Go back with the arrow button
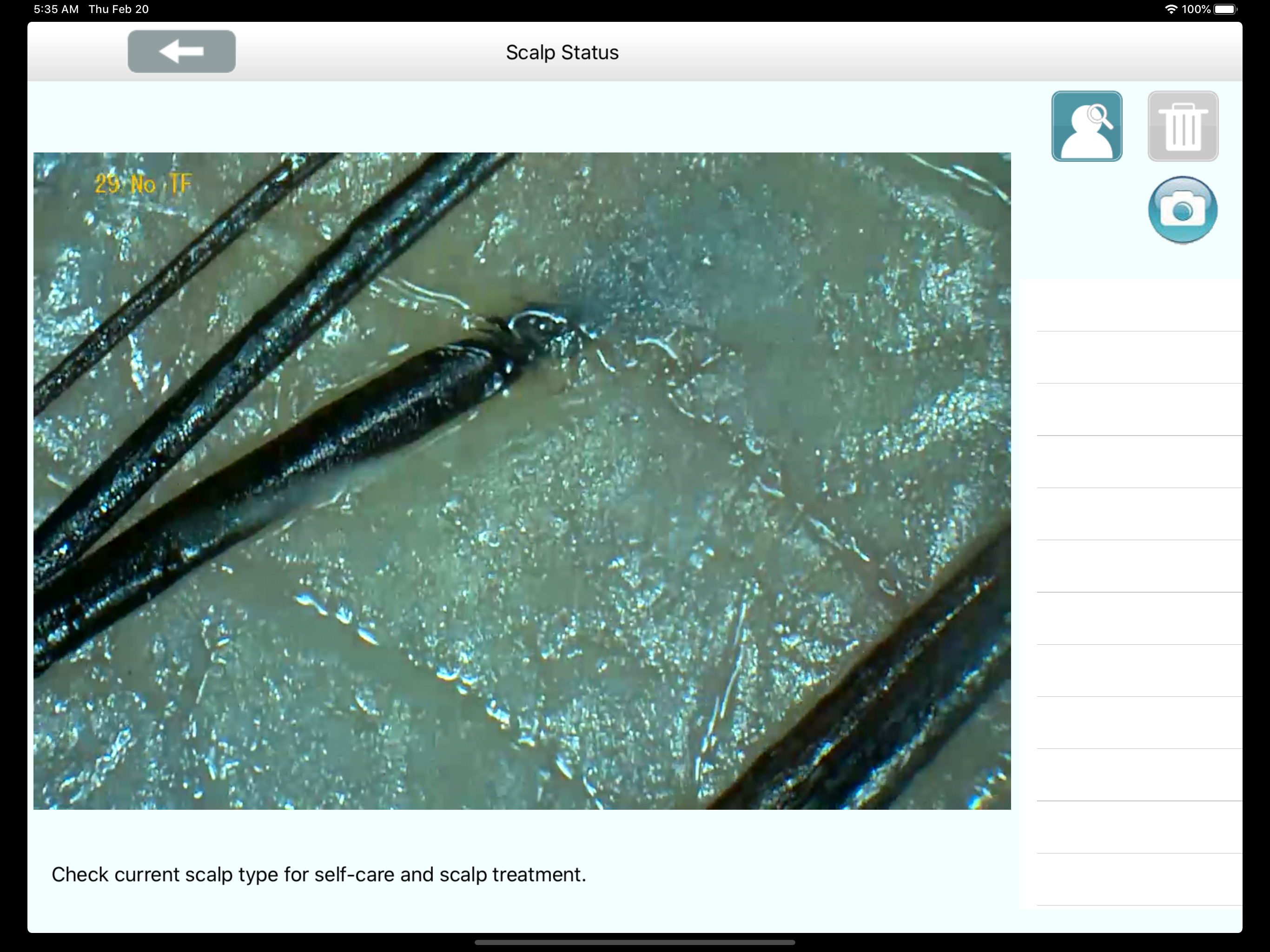 [181, 52]
